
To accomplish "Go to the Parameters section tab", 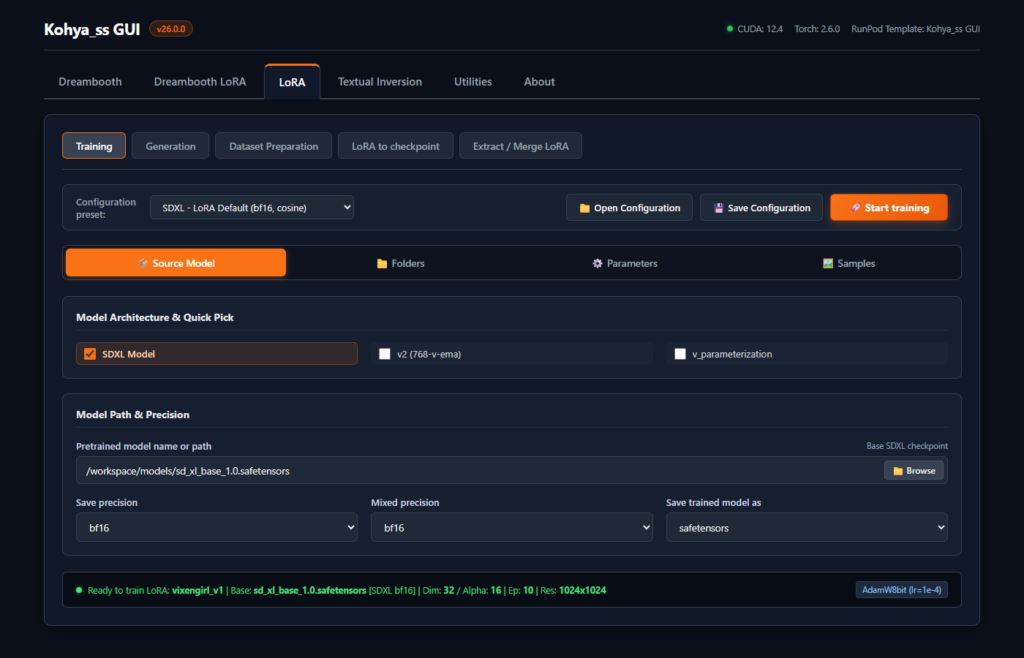I will point(624,263).
